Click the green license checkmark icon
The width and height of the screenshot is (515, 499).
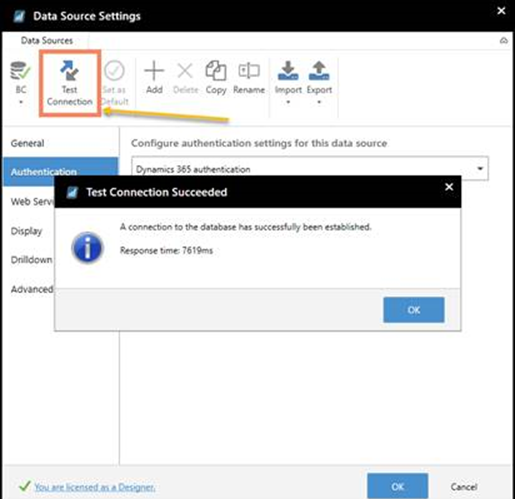25,486
